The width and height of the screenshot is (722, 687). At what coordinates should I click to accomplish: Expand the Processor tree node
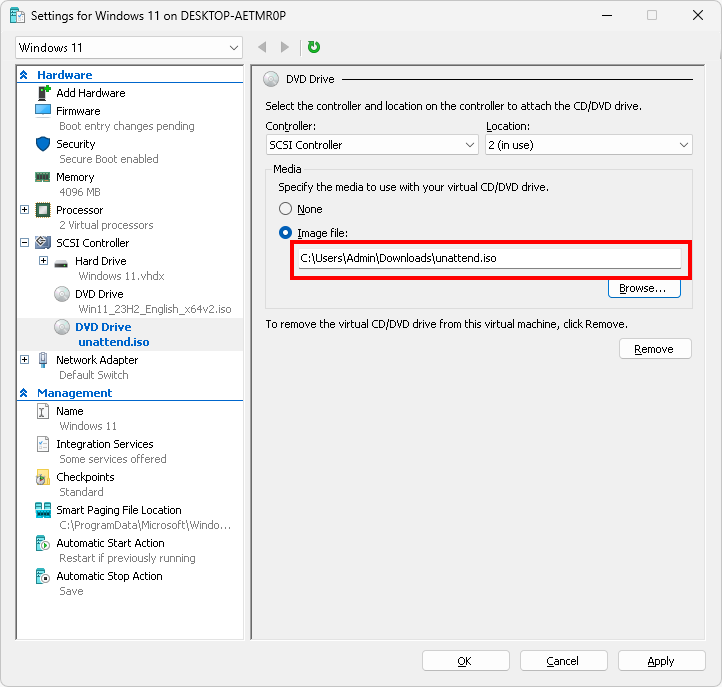click(24, 210)
